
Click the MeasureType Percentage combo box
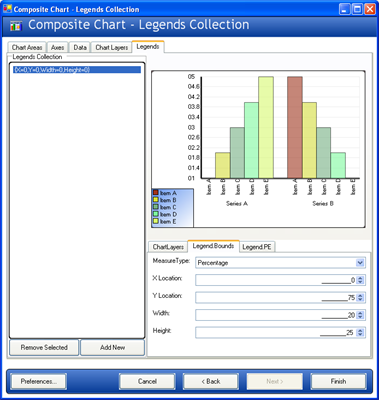click(x=280, y=263)
